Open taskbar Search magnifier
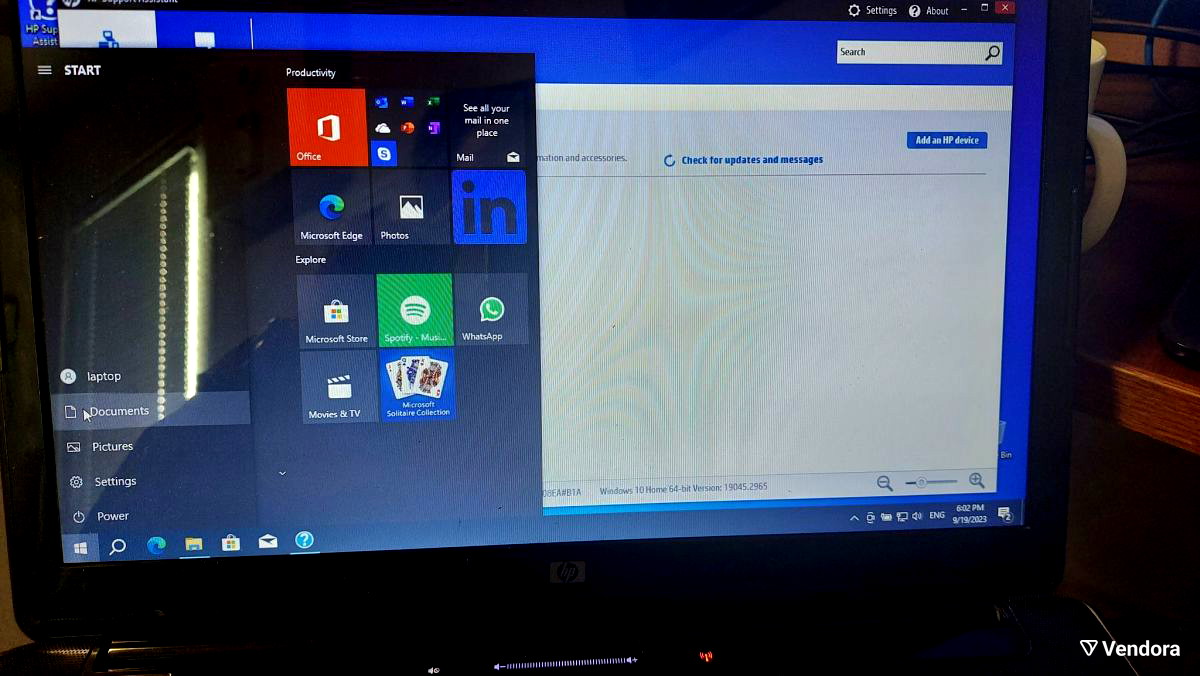 (117, 547)
